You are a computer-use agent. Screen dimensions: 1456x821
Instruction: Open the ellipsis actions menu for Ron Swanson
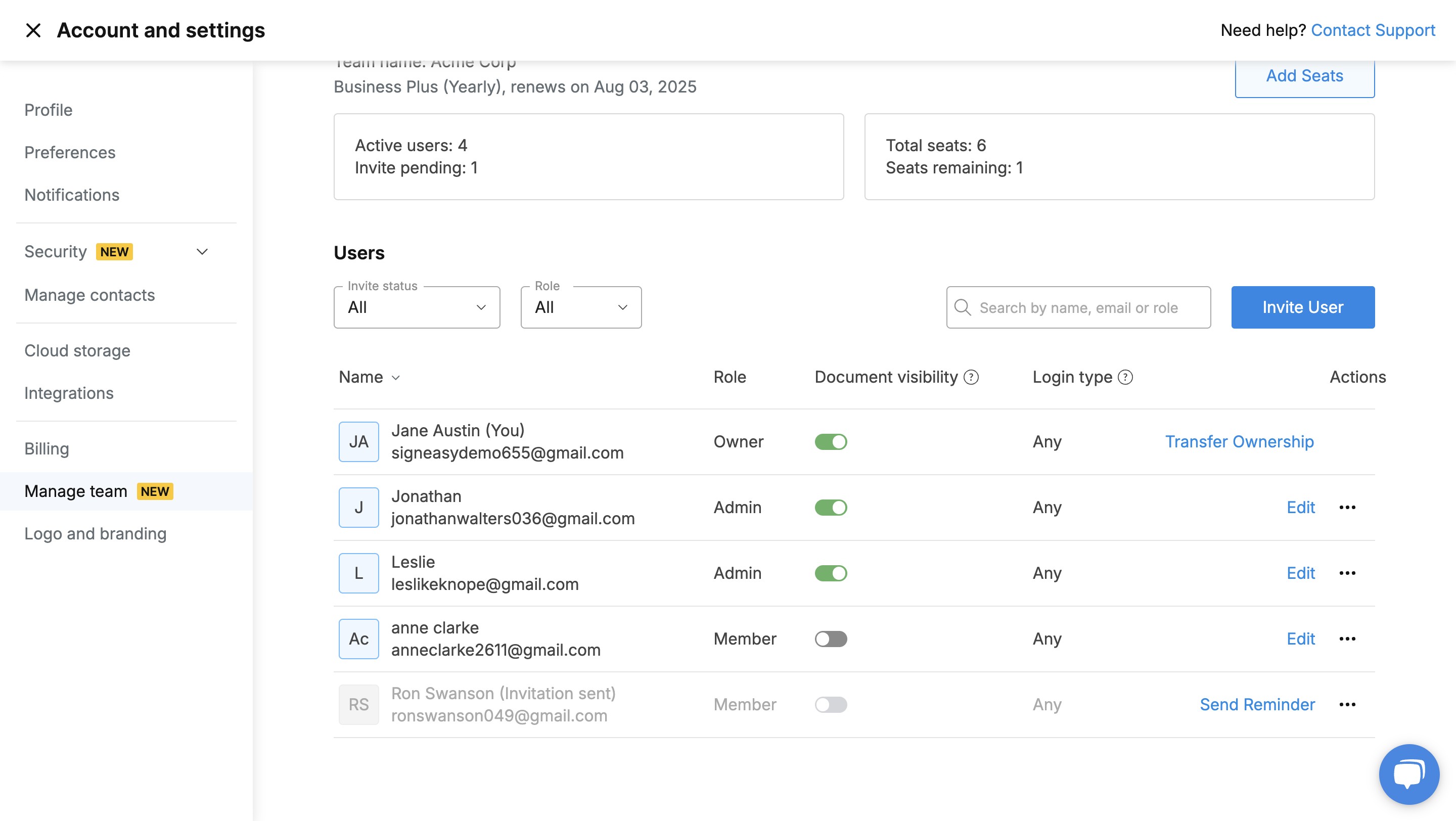[1347, 704]
